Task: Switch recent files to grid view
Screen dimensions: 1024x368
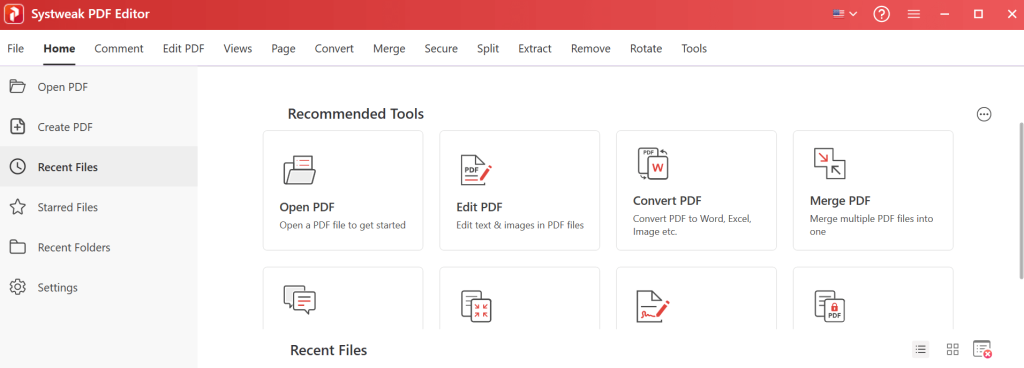Action: [953, 350]
